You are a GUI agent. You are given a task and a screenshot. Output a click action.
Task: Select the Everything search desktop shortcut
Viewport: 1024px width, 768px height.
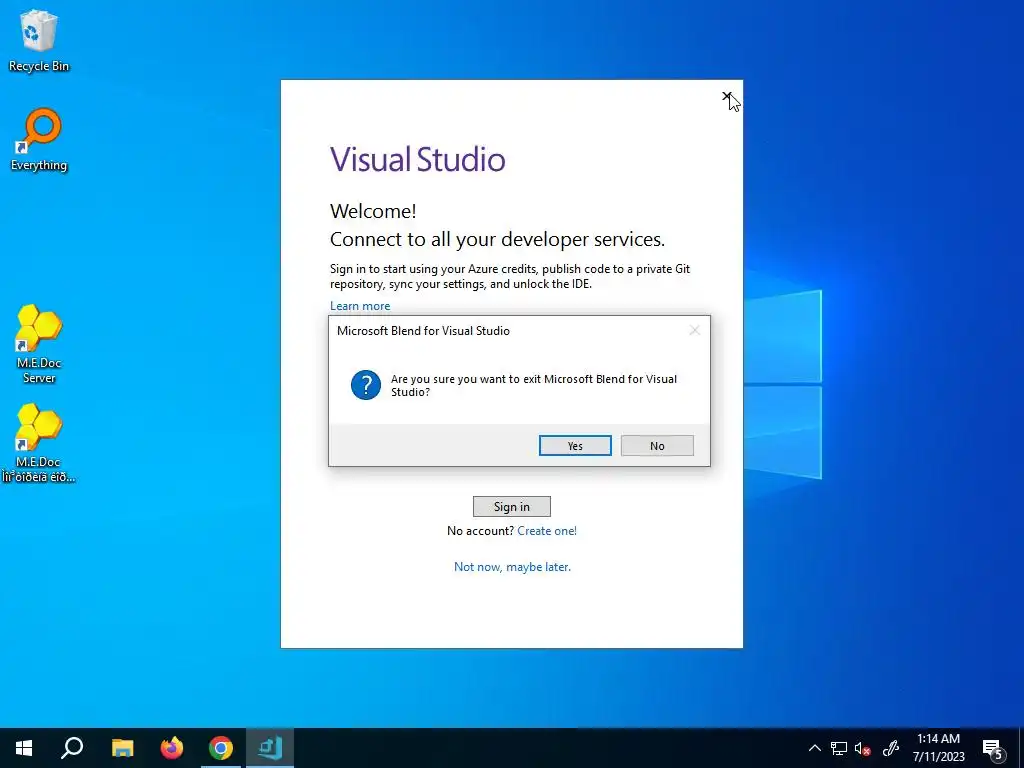39,140
